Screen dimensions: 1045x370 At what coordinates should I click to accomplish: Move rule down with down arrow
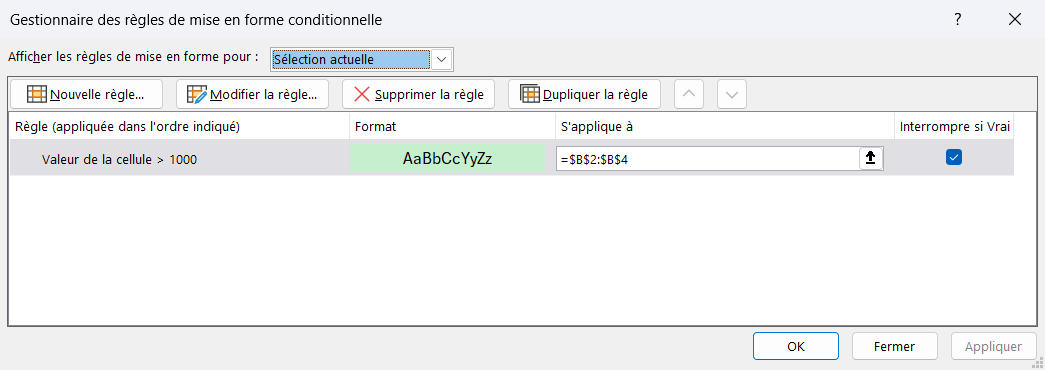tap(732, 94)
